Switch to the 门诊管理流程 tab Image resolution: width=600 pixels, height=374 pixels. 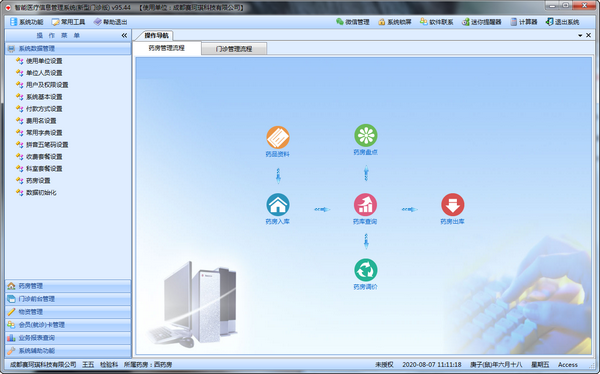(x=234, y=49)
